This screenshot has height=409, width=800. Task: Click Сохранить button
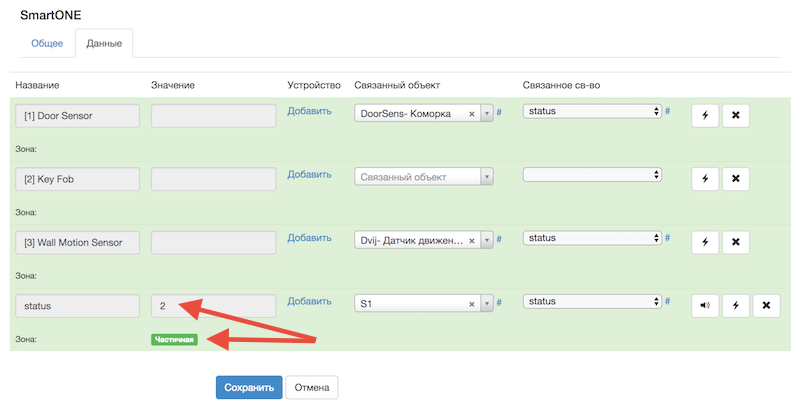pyautogui.click(x=249, y=388)
